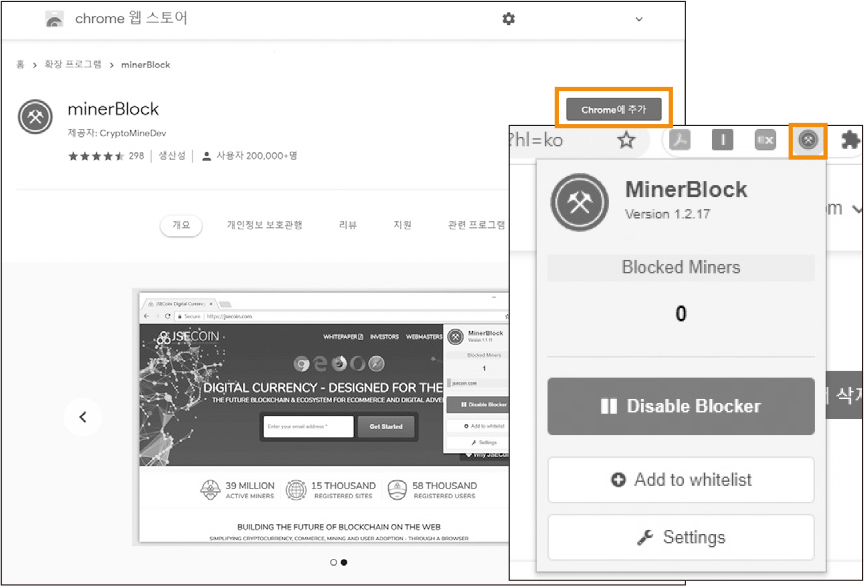Click the 'Chrome에 추가' button

pyautogui.click(x=613, y=109)
